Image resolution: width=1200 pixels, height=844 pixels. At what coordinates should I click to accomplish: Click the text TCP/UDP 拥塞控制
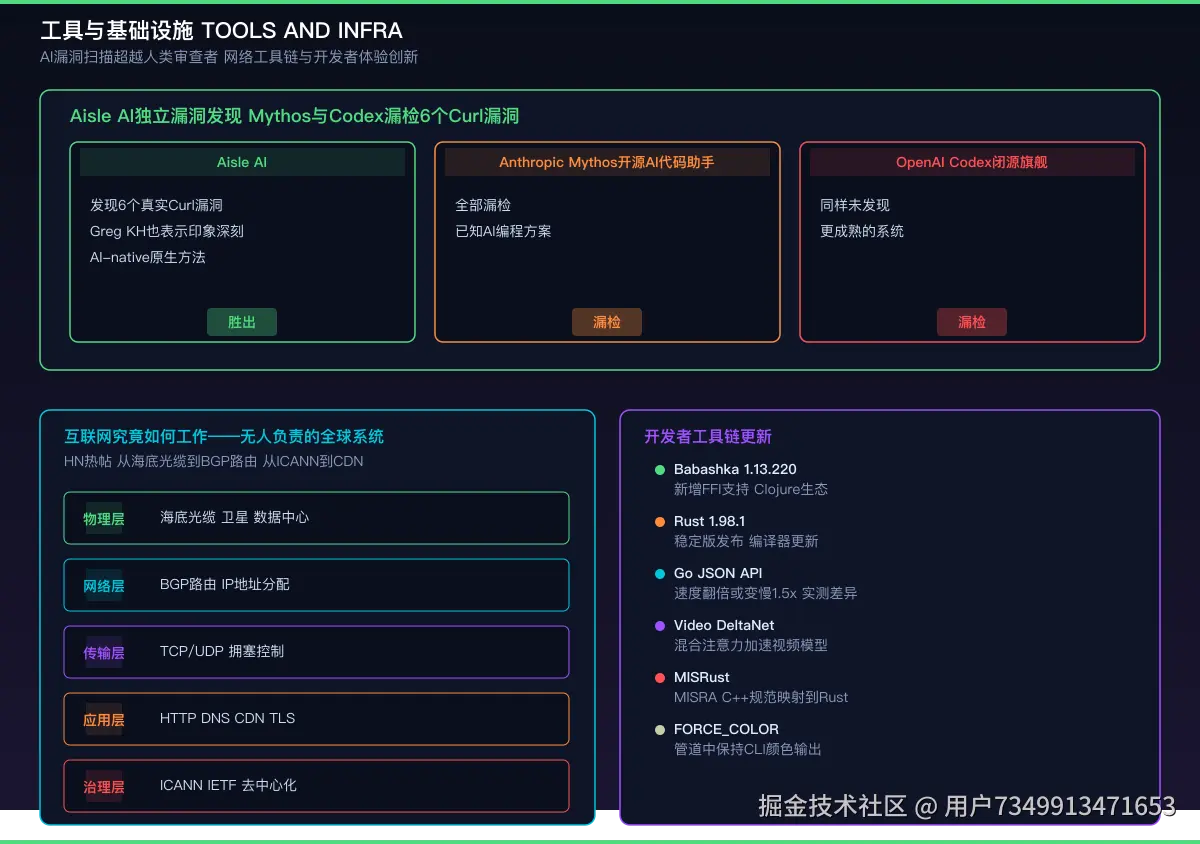pos(222,651)
